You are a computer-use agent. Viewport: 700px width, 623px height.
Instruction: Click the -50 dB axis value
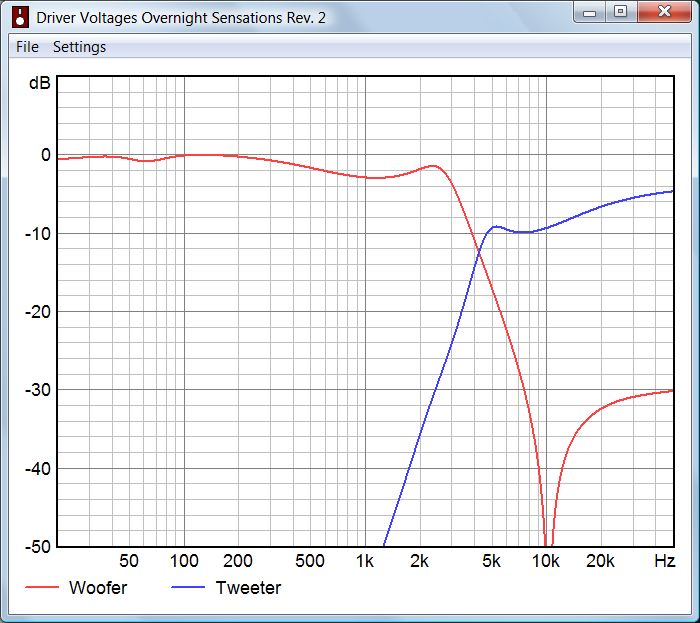38,547
